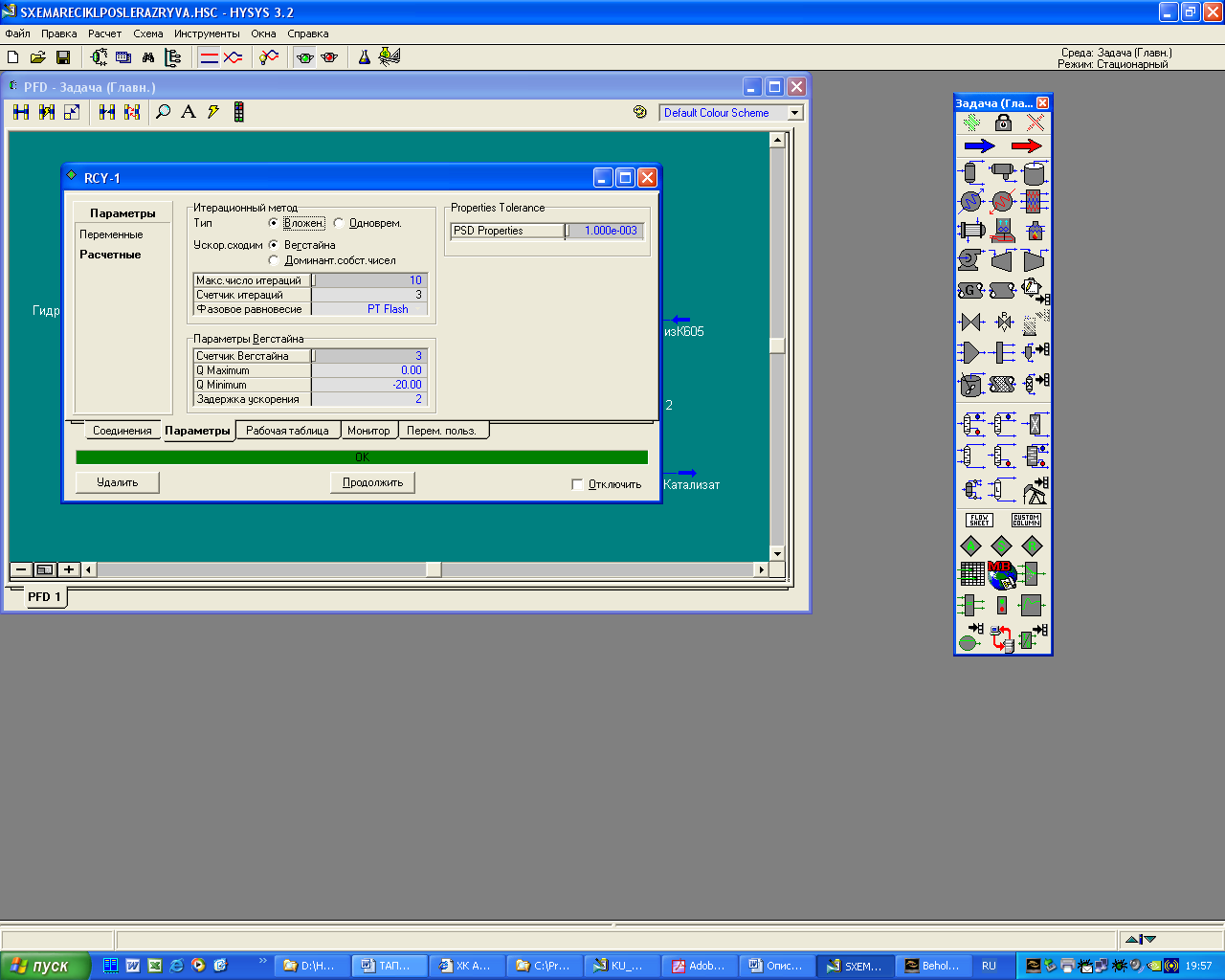Select the fired heater furnace icon
The width and height of the screenshot is (1225, 980).
coord(1034,231)
